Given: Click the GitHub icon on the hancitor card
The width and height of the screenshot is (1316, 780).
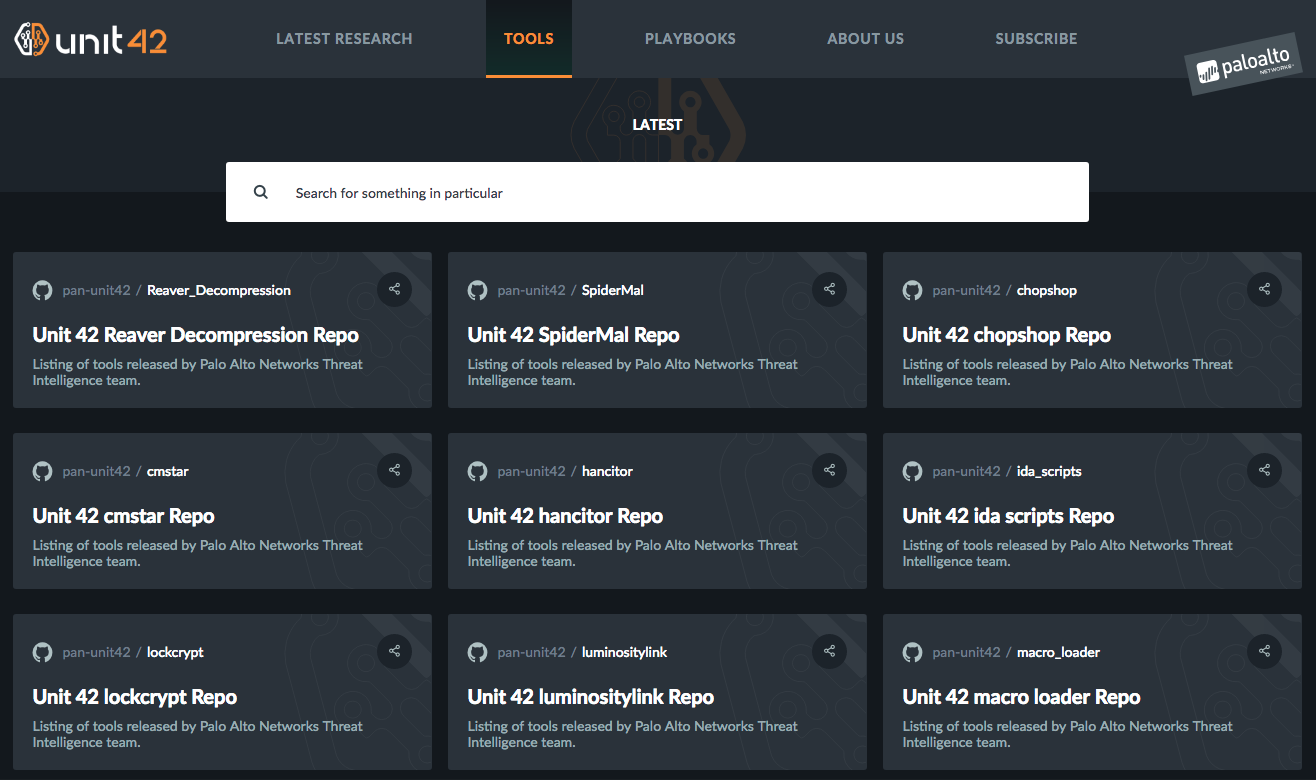Looking at the screenshot, I should click(477, 470).
